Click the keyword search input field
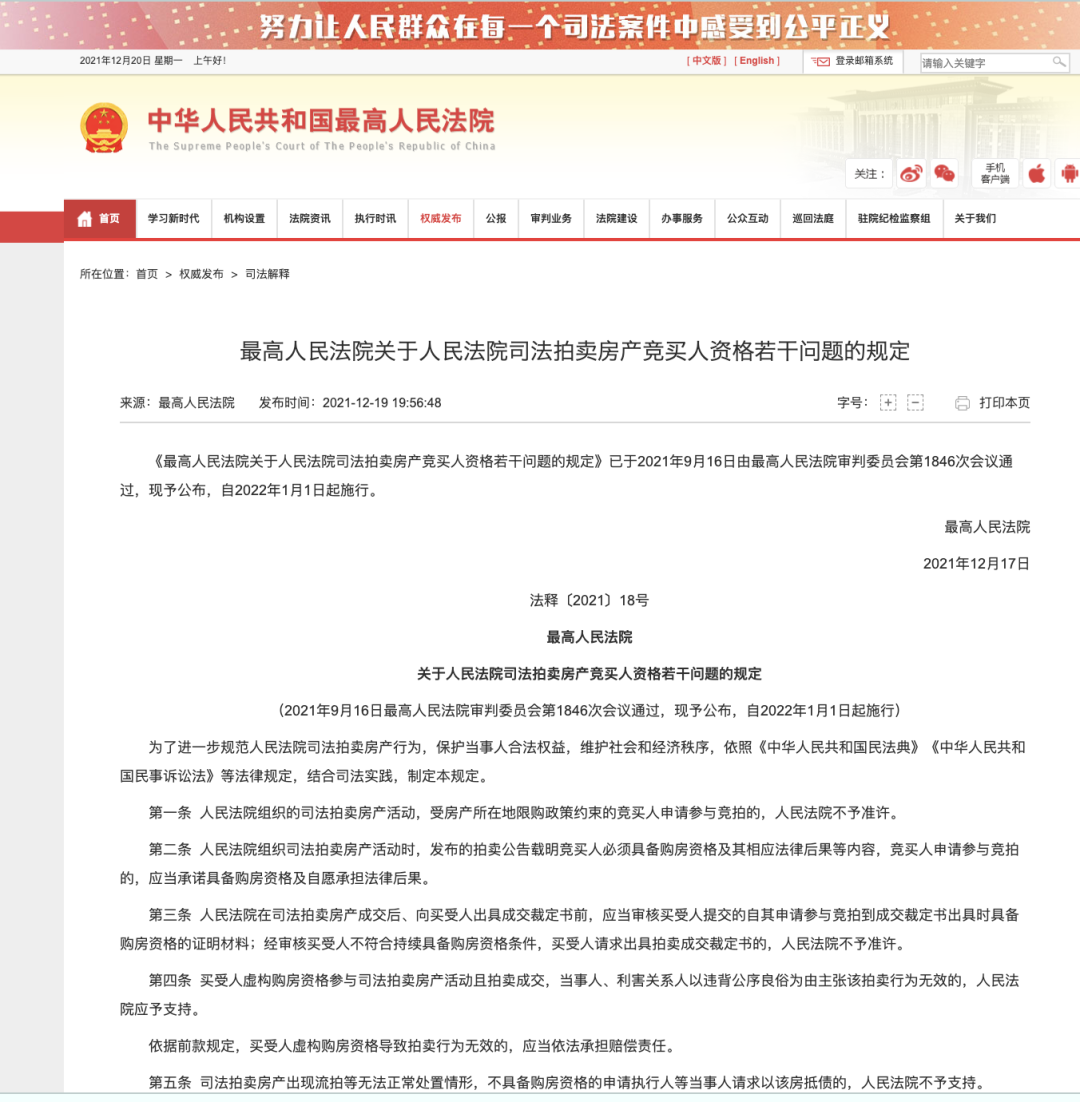 985,63
